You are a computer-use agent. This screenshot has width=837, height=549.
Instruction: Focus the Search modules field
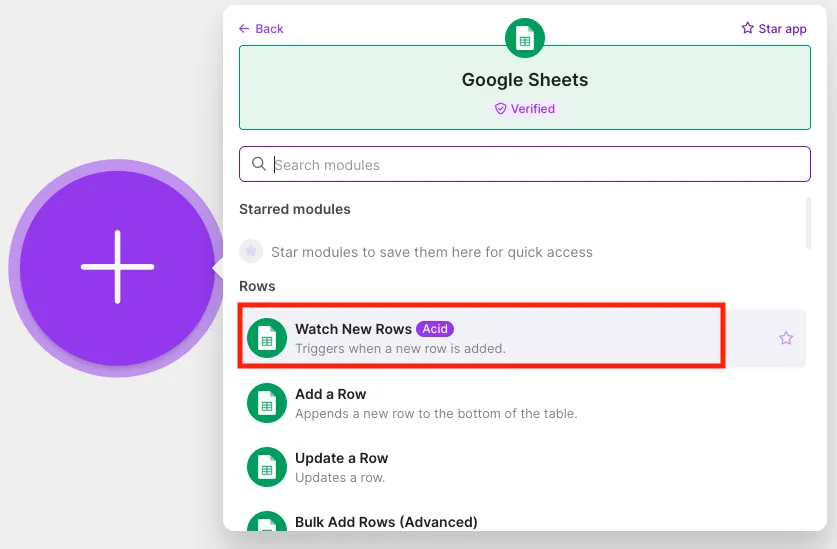click(x=525, y=164)
